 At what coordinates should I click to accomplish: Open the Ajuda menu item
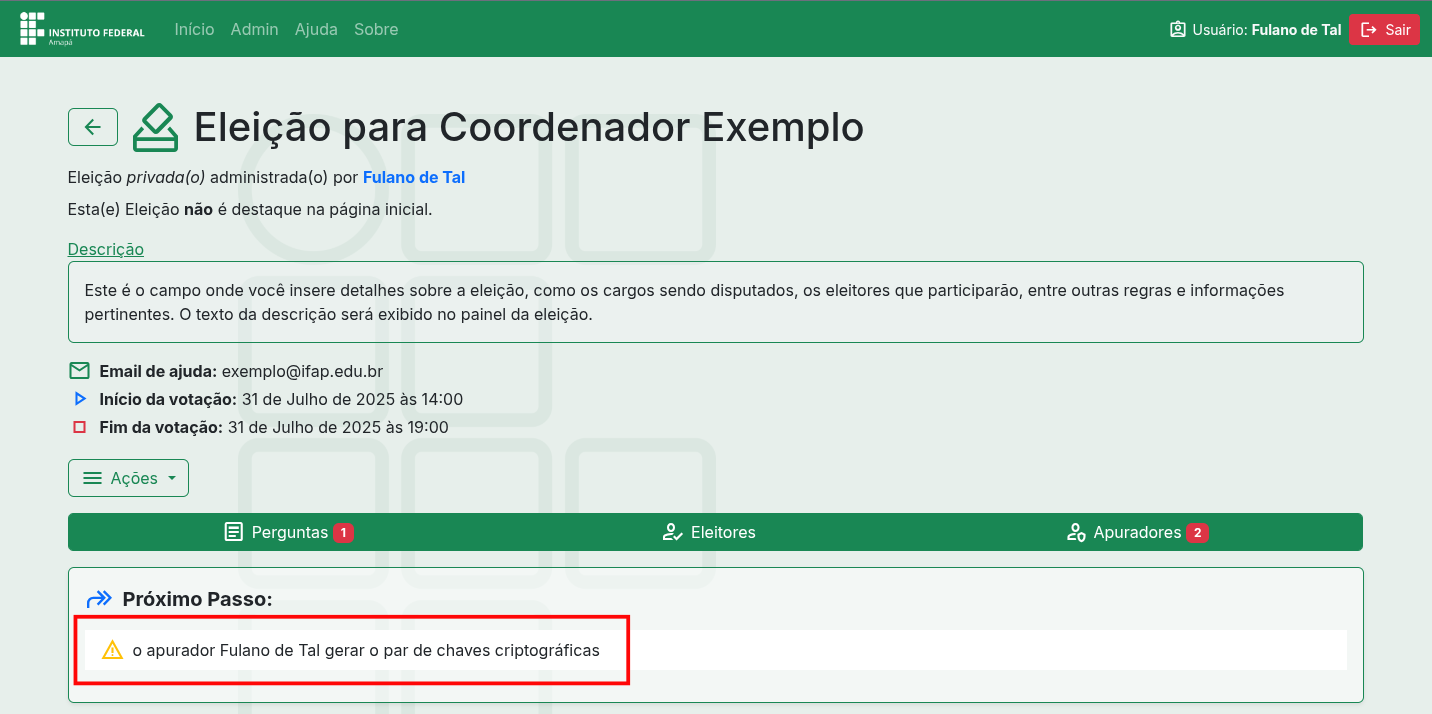(x=316, y=29)
